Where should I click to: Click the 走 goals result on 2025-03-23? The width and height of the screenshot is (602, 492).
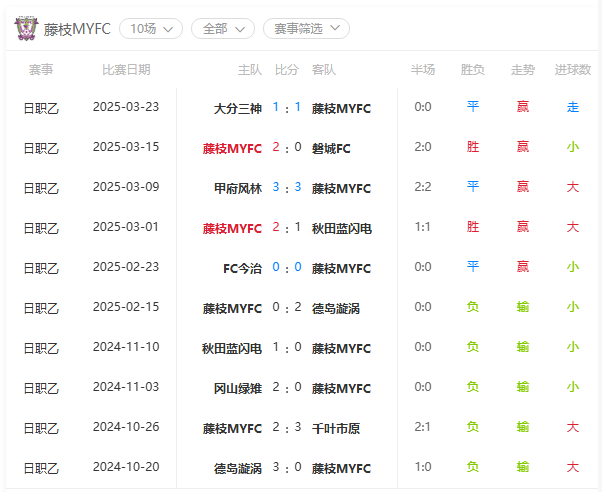tap(572, 107)
